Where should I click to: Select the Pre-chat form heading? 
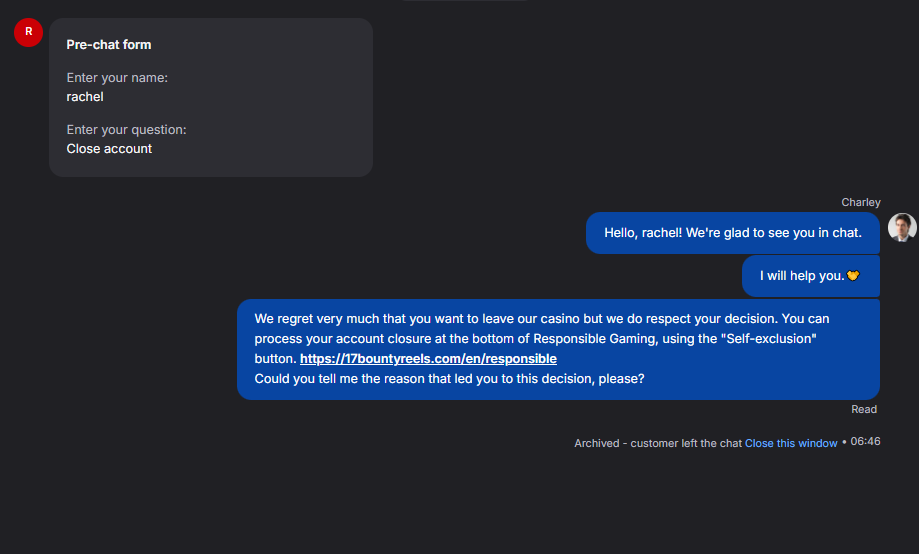pyautogui.click(x=109, y=45)
